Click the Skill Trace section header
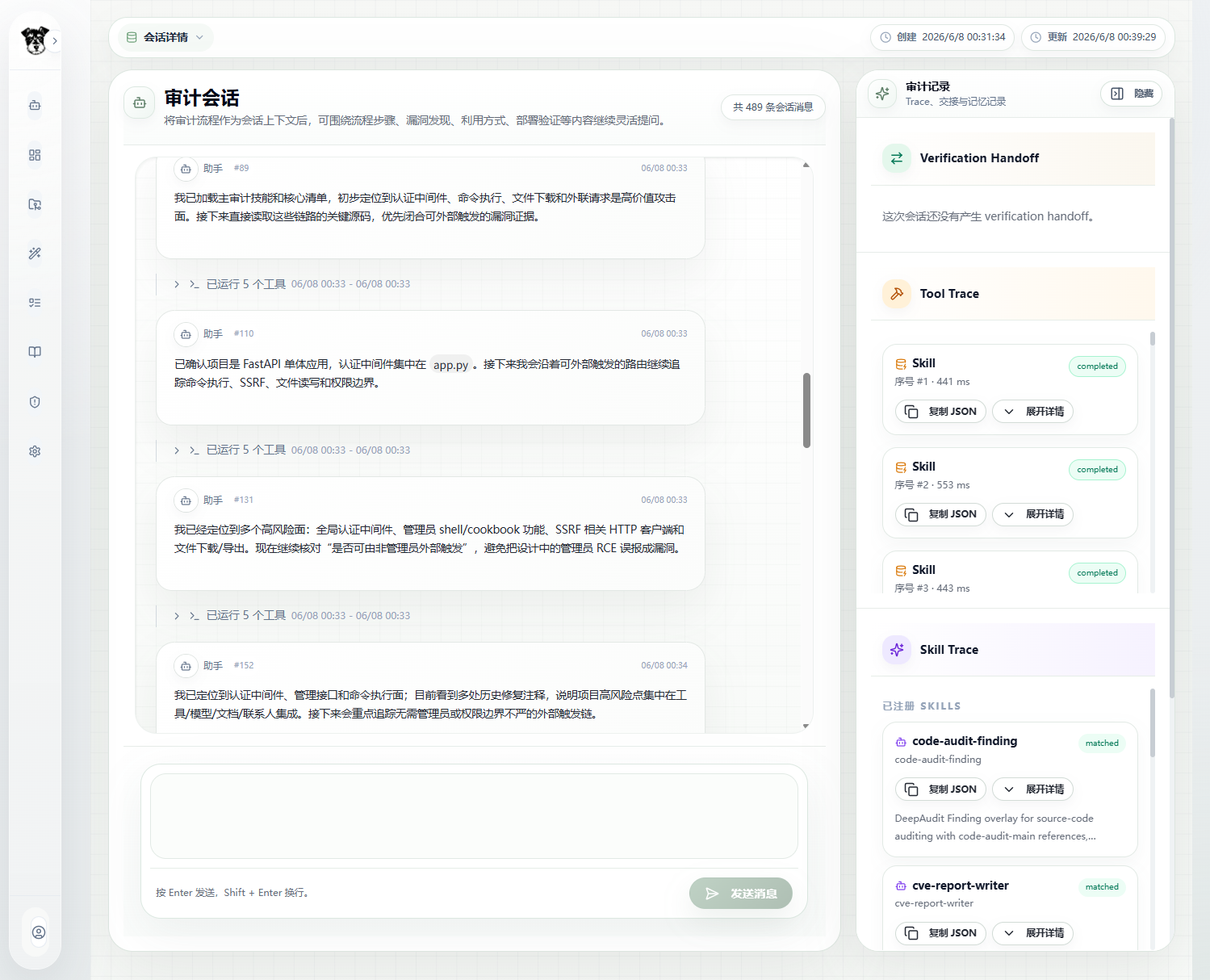 tap(1013, 650)
